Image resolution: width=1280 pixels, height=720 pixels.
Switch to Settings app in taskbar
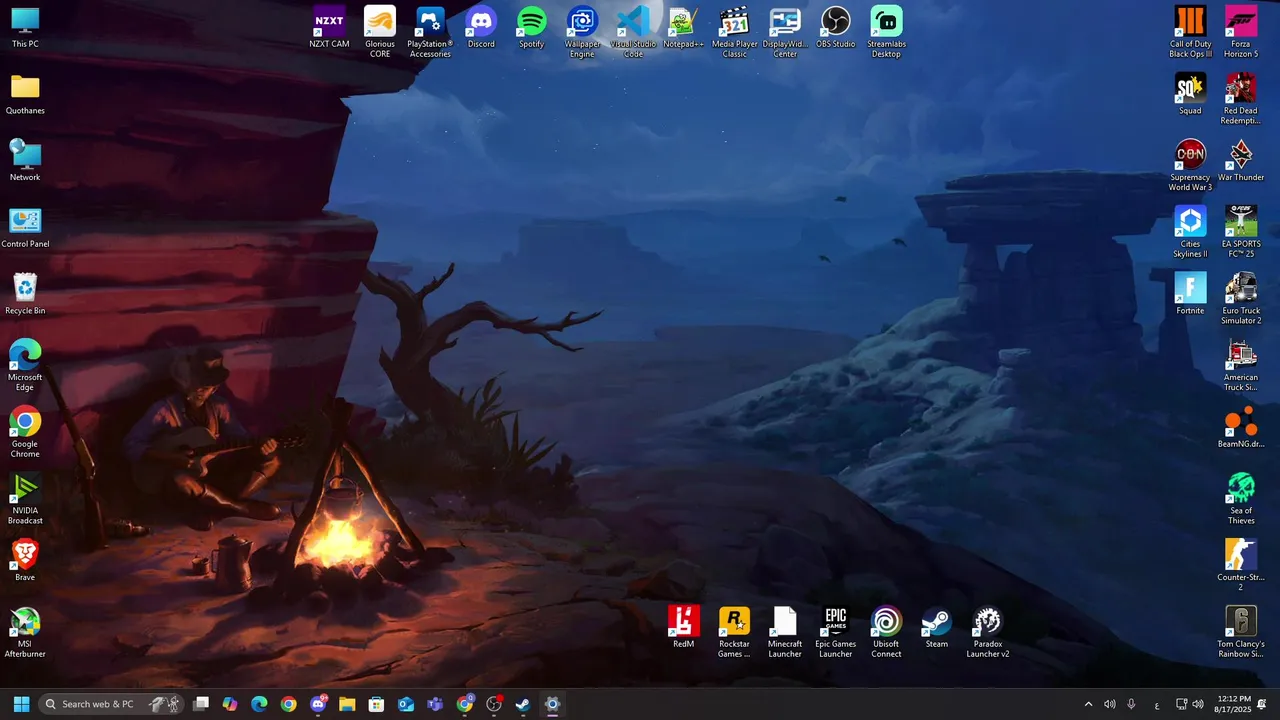(x=552, y=704)
